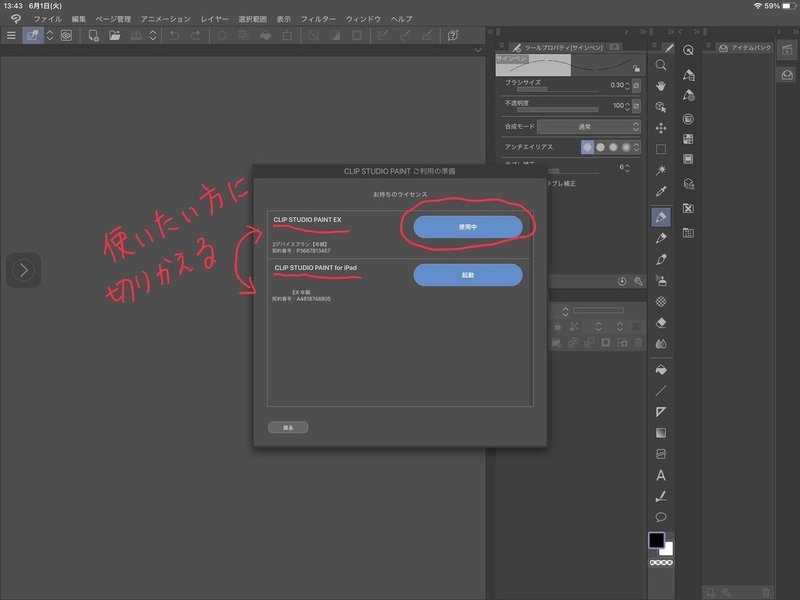This screenshot has height=600, width=800.
Task: Click the New canvas icon
Action: tap(93, 35)
